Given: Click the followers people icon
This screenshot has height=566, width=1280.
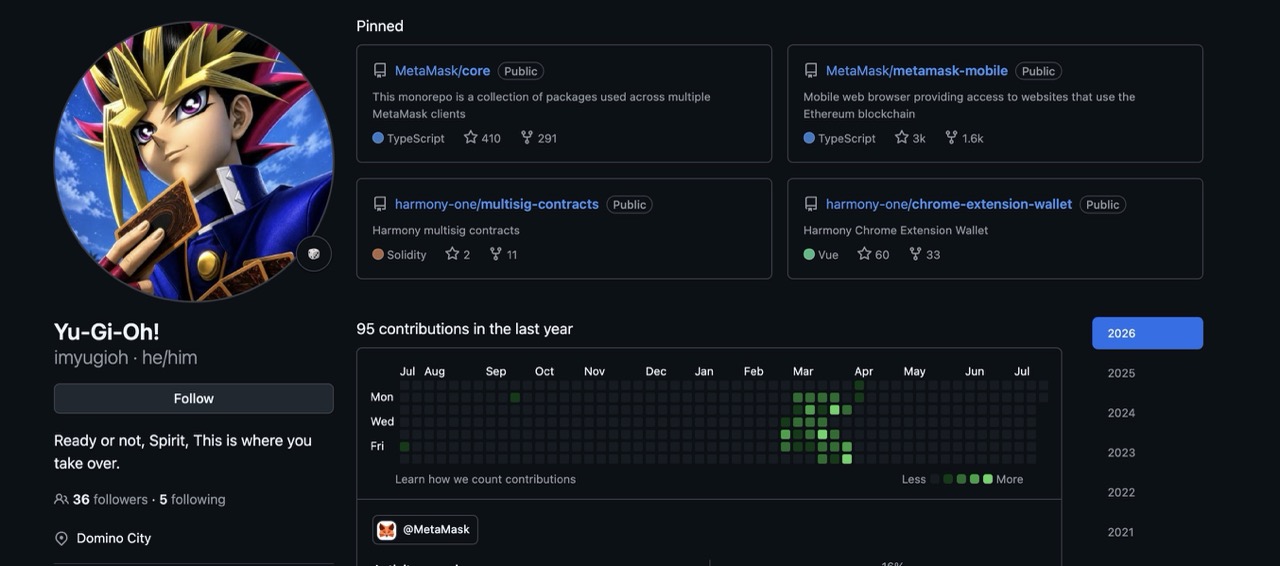Looking at the screenshot, I should pos(61,499).
